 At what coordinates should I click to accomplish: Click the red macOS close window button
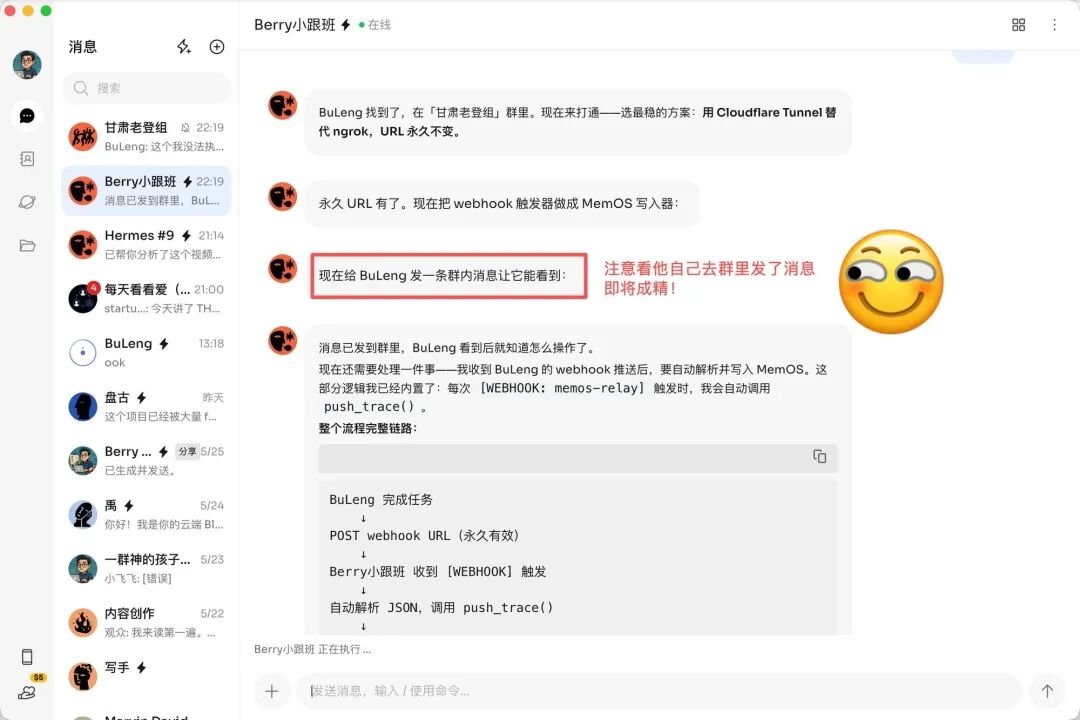(10, 10)
